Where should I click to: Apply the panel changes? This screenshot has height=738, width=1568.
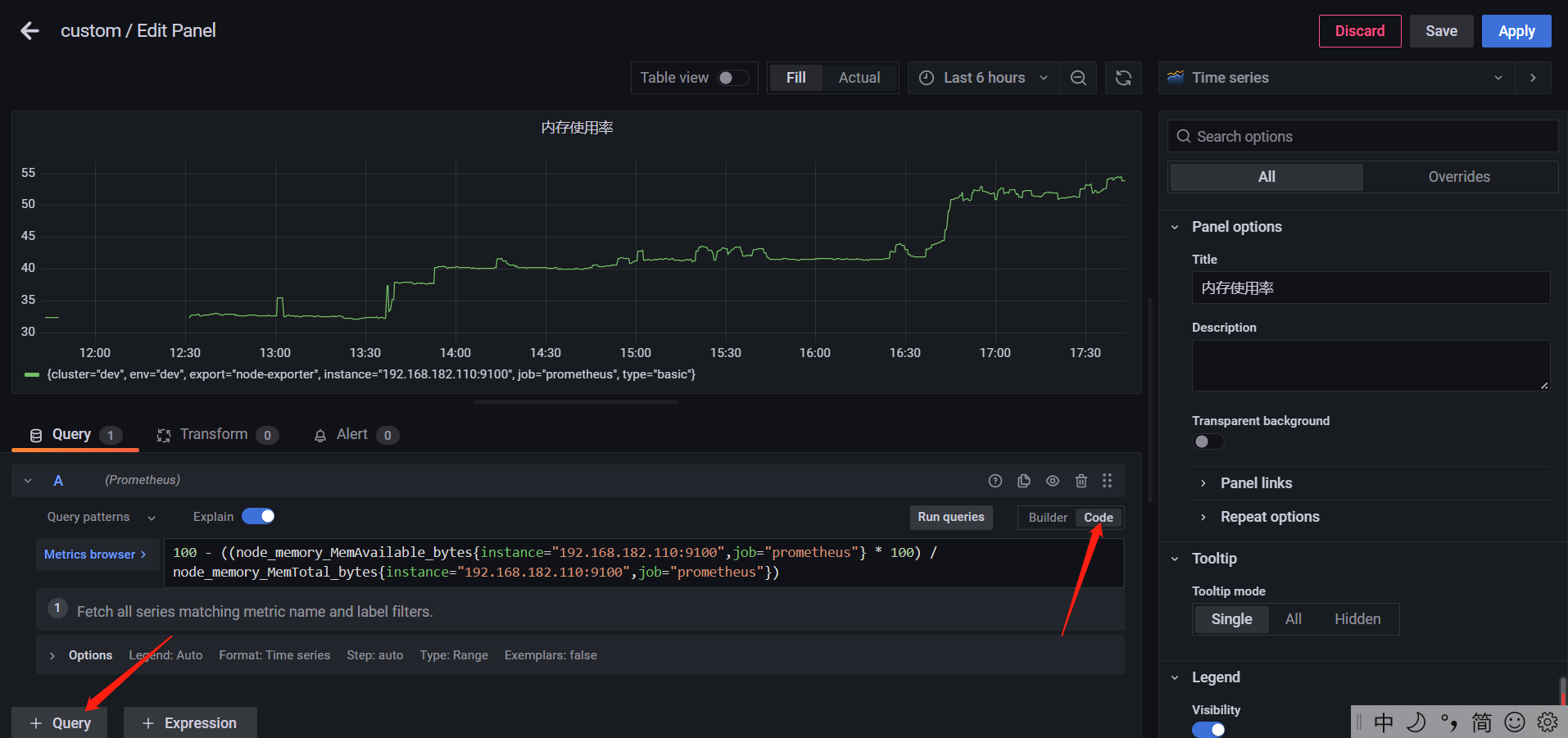1516,31
